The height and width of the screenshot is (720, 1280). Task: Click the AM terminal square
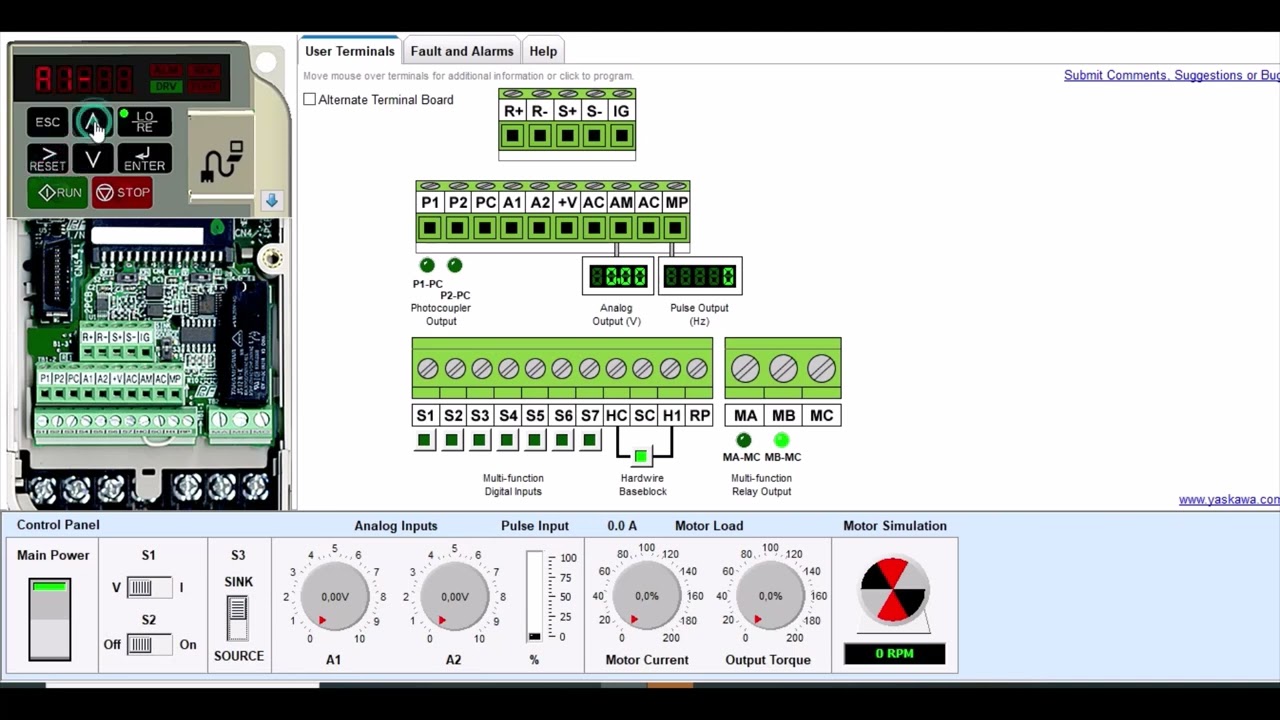click(621, 228)
